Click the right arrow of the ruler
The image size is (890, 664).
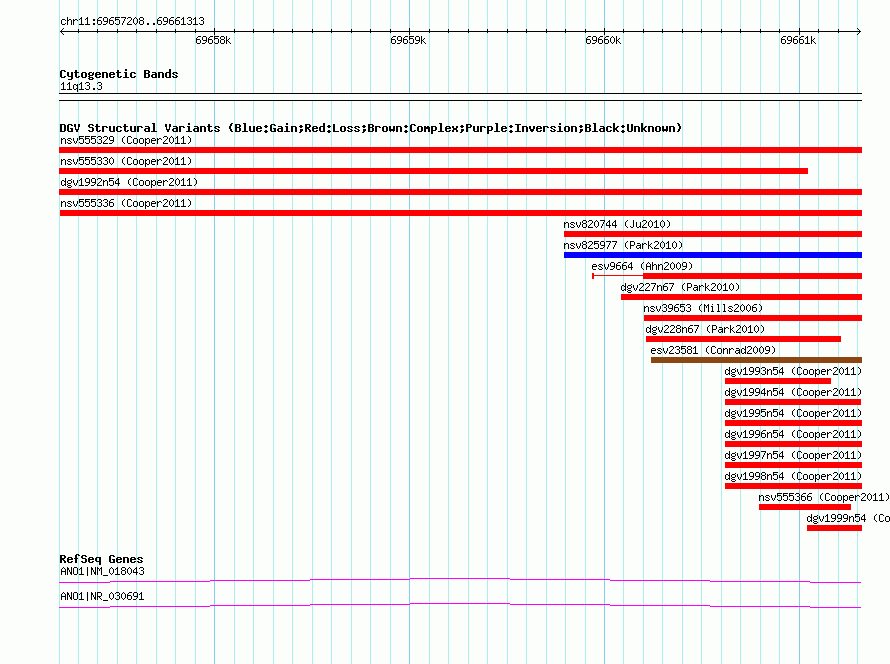pyautogui.click(x=859, y=31)
